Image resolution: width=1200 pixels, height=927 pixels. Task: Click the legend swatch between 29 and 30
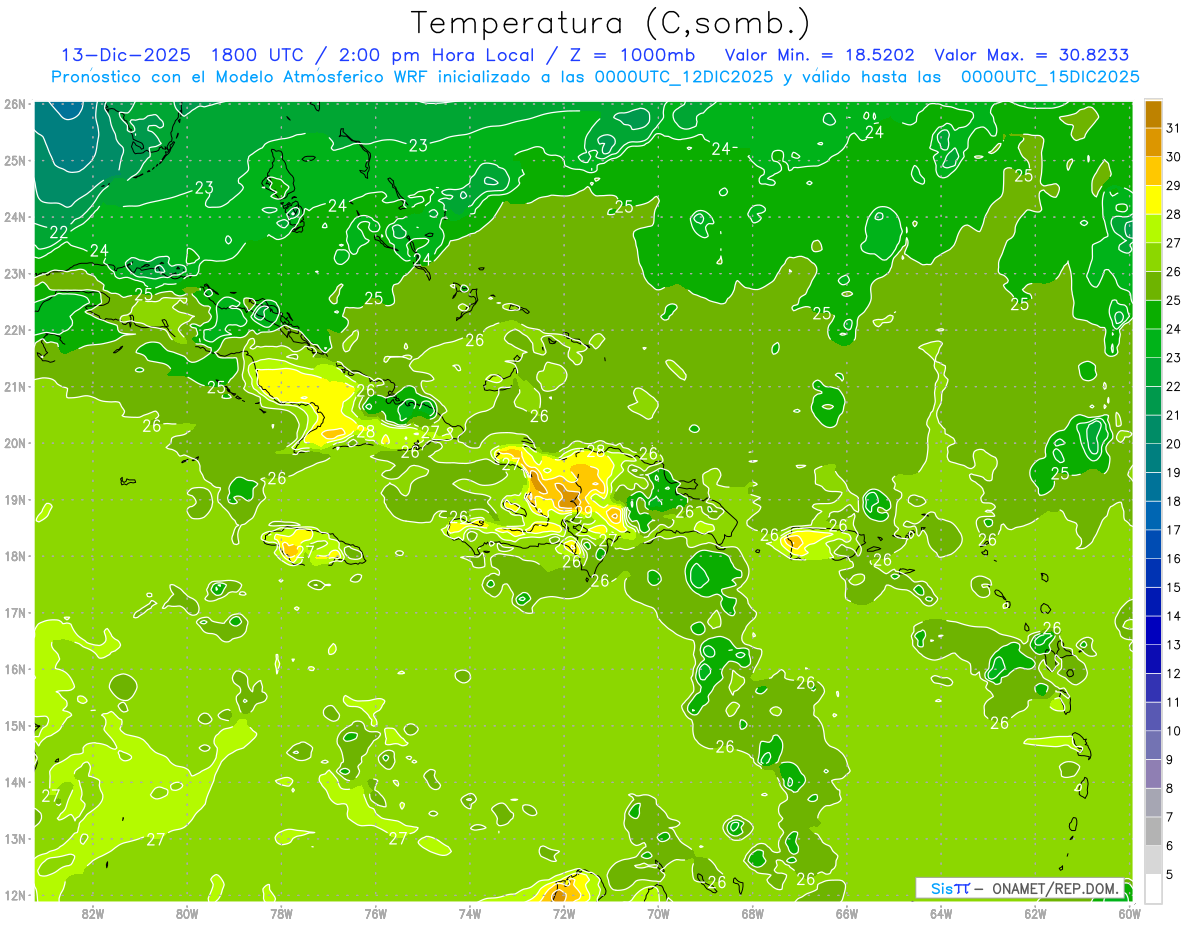(1153, 171)
